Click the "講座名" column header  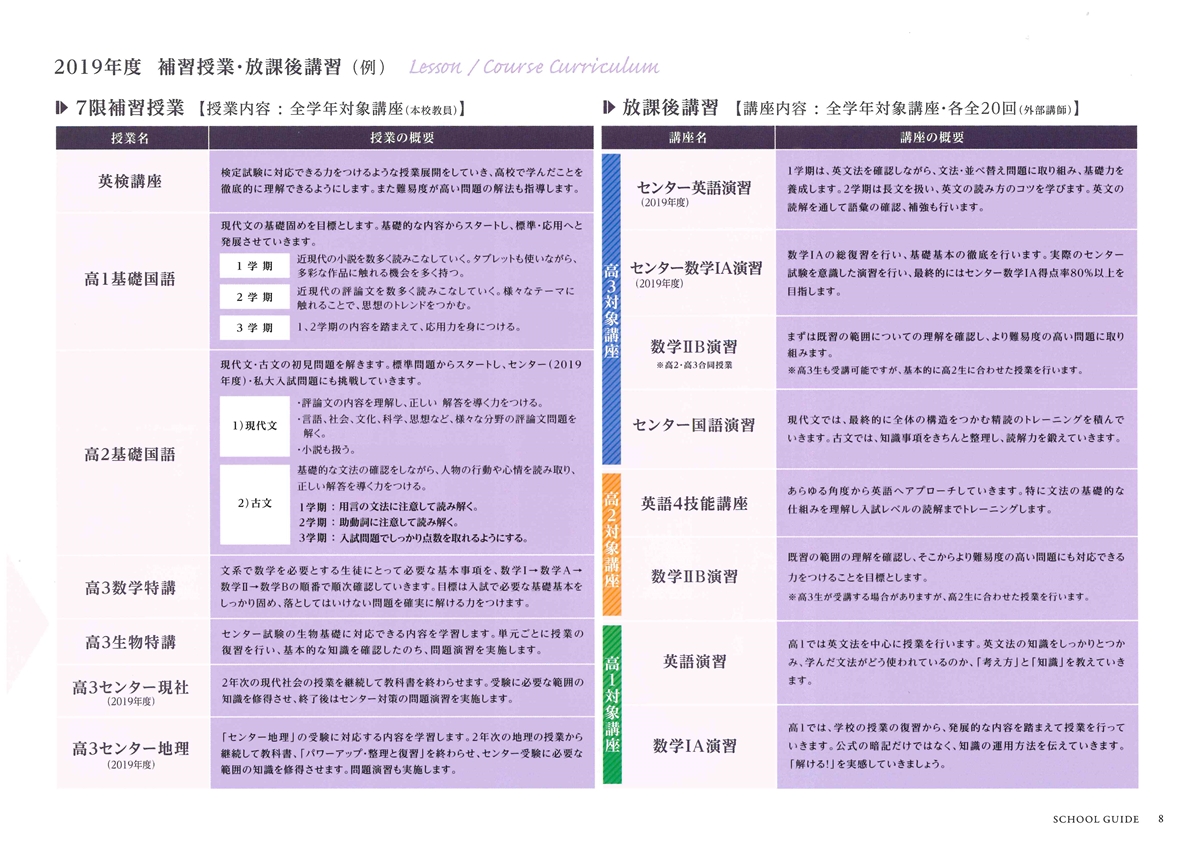688,138
